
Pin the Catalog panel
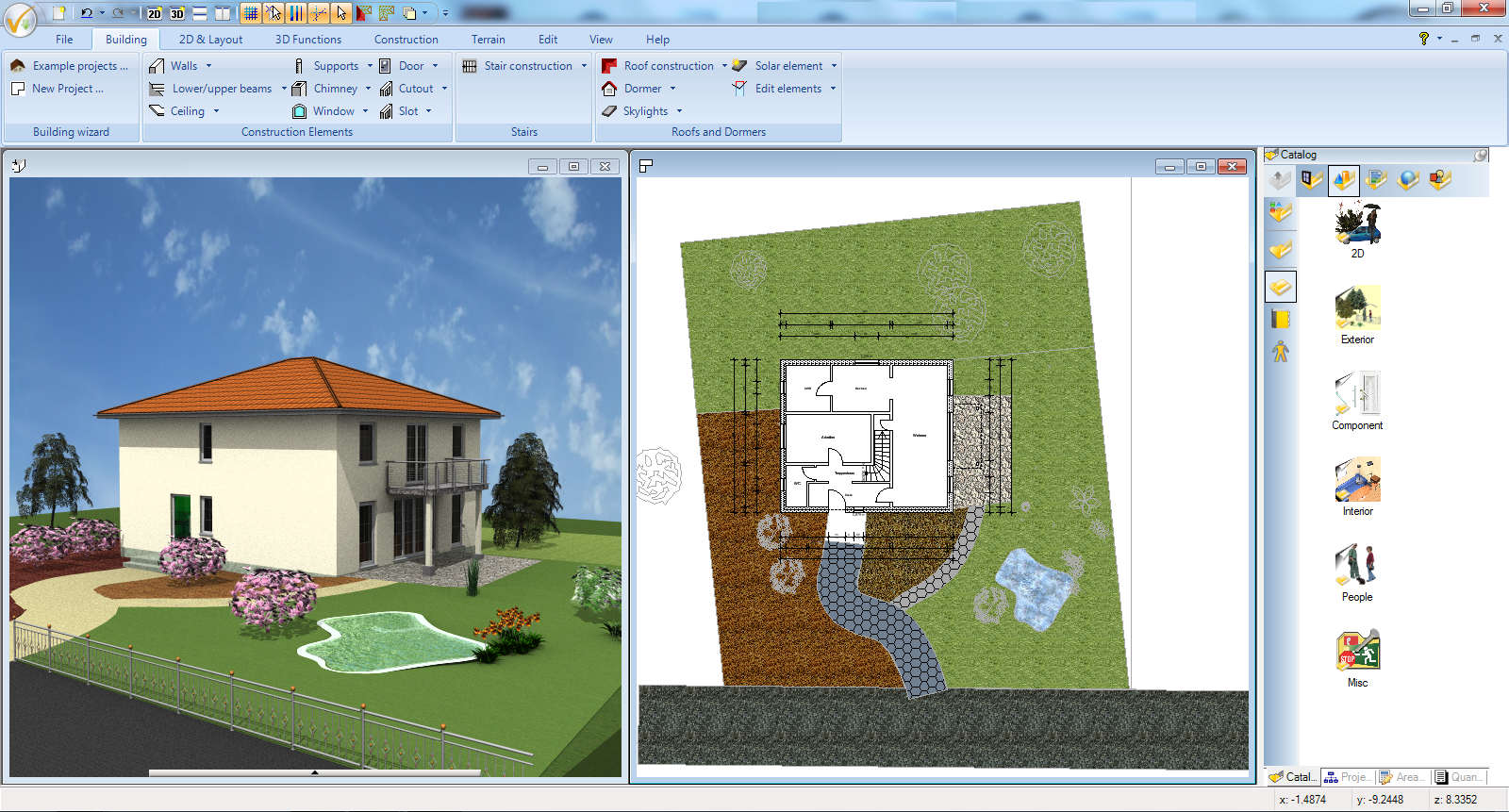click(1480, 155)
